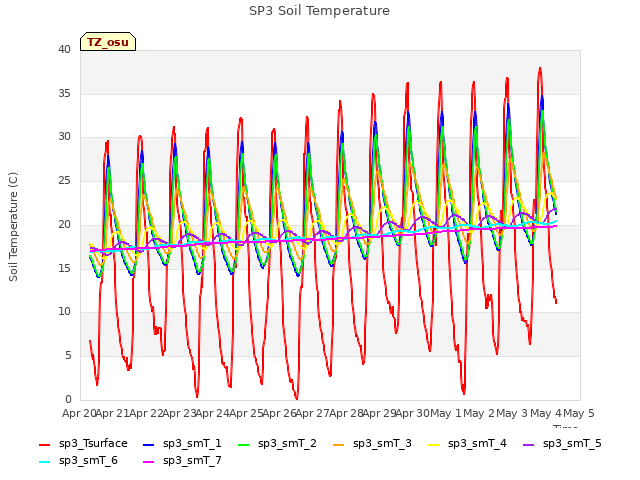Viewport: 640px width, 480px height.
Task: Click the 15 y-axis tick label
Action: pos(64,268)
